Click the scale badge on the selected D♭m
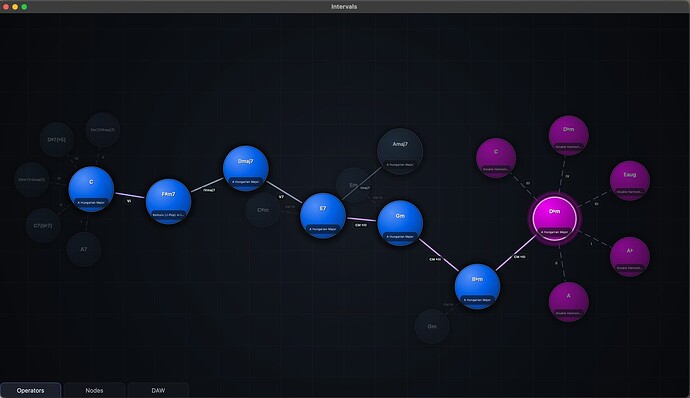This screenshot has height=398, width=690. pyautogui.click(x=554, y=232)
